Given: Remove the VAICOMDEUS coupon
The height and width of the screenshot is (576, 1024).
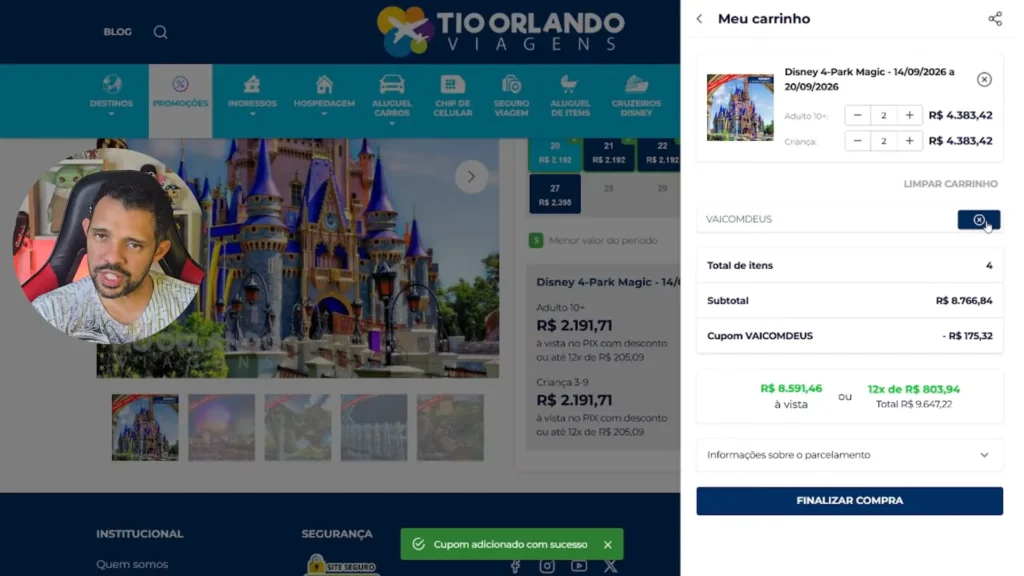Looking at the screenshot, I should 979,220.
